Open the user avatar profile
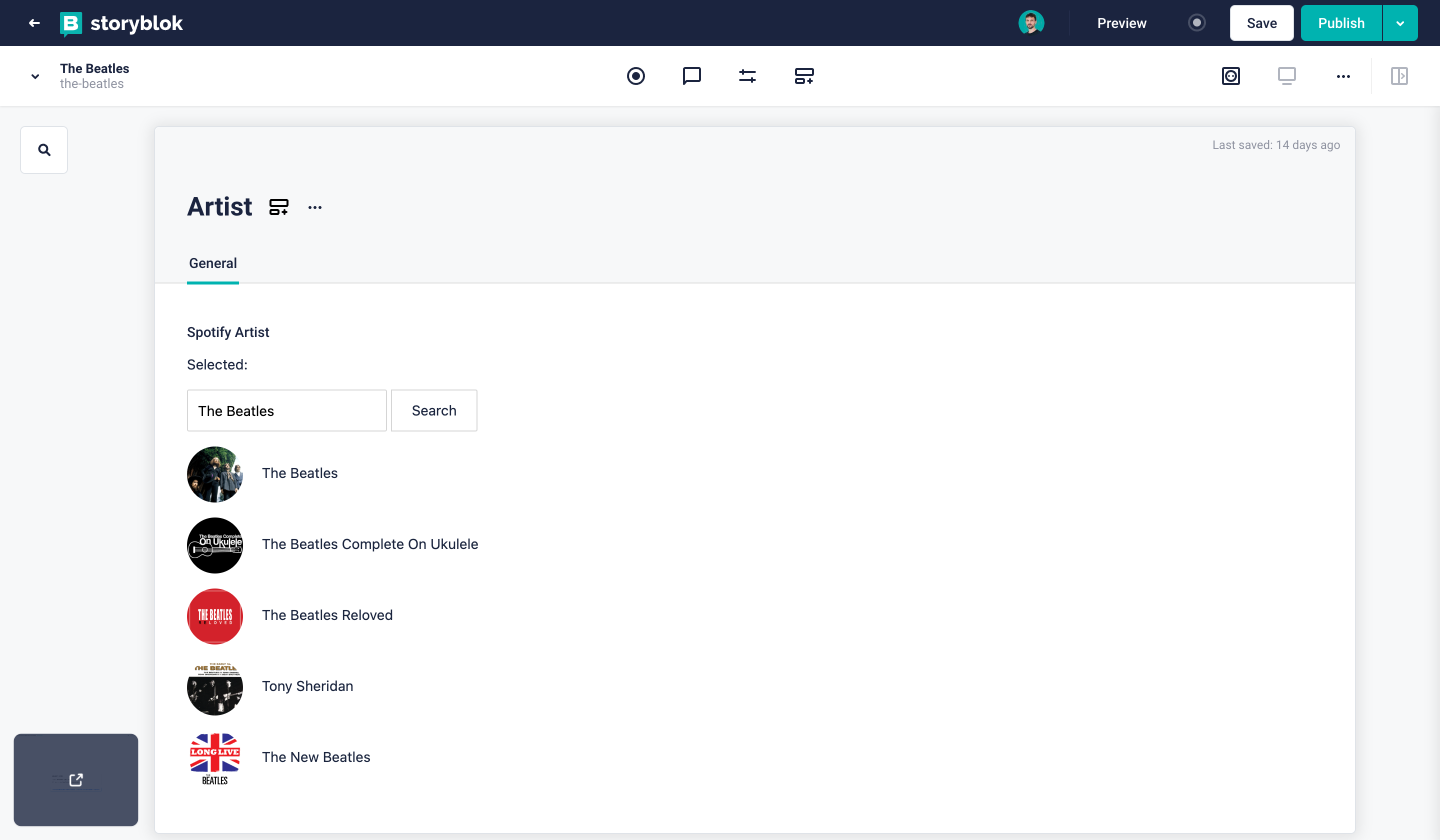Image resolution: width=1440 pixels, height=840 pixels. click(1031, 23)
